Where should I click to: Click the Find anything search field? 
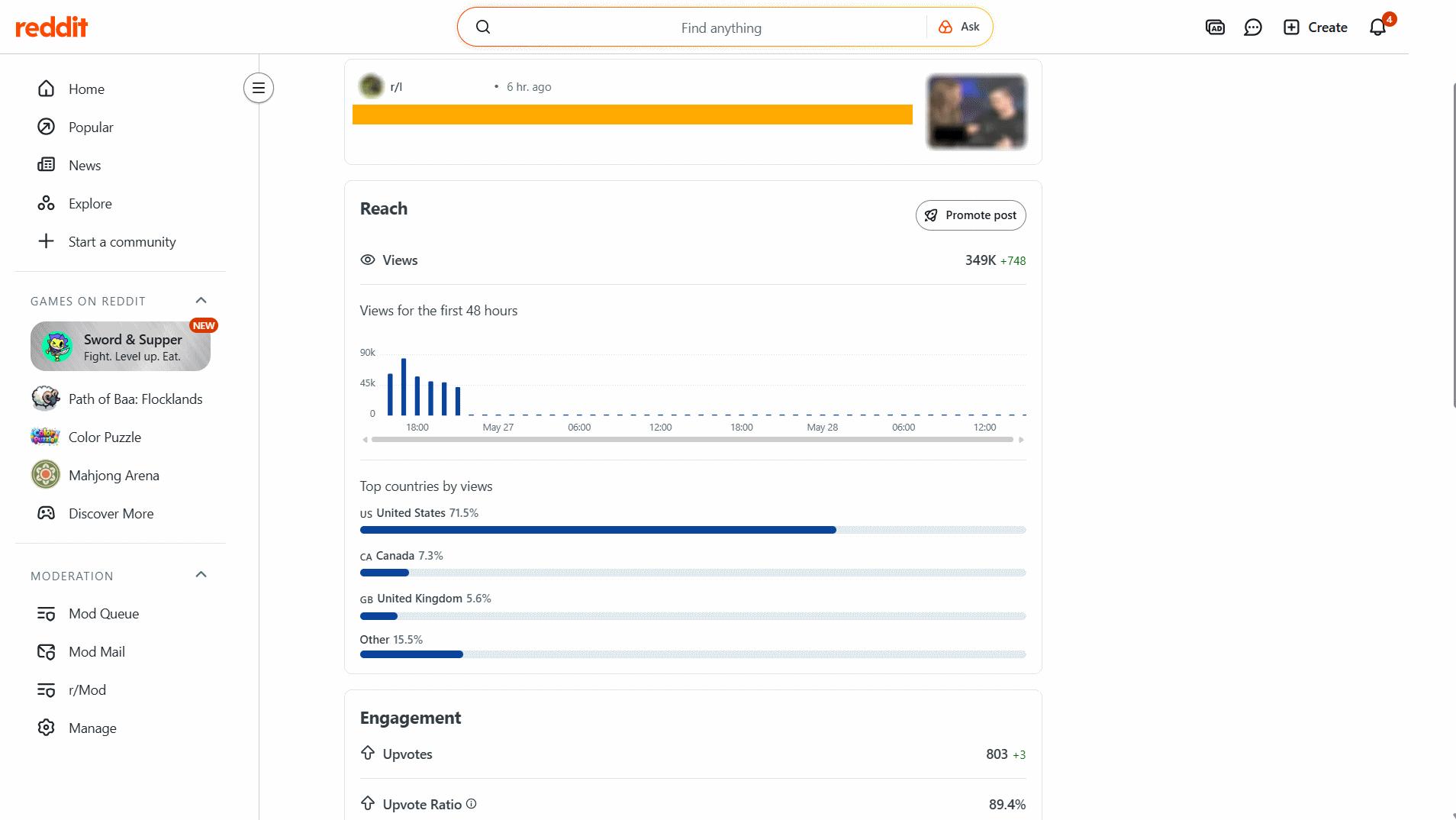click(721, 27)
